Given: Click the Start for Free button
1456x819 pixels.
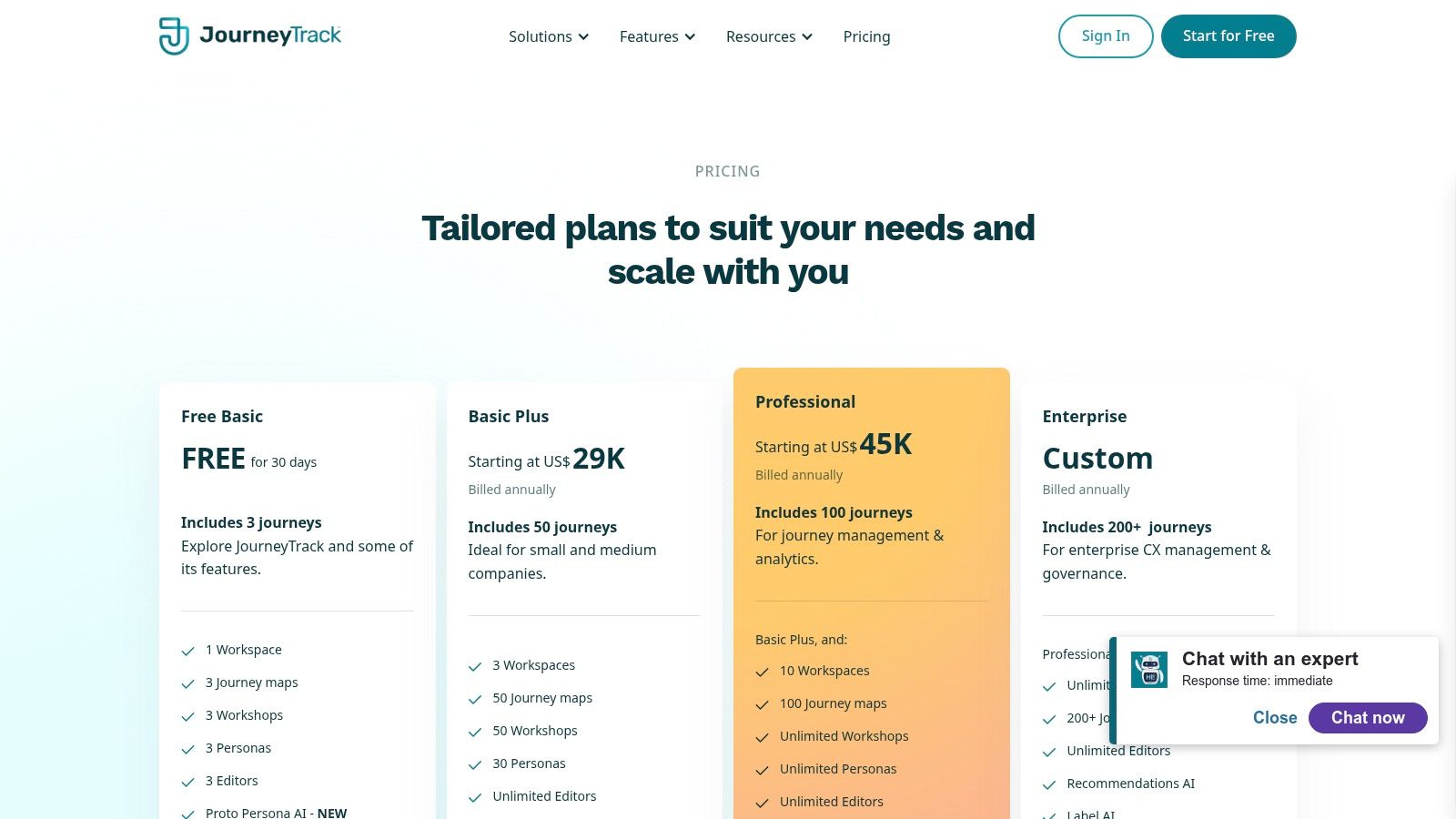Looking at the screenshot, I should 1228,36.
